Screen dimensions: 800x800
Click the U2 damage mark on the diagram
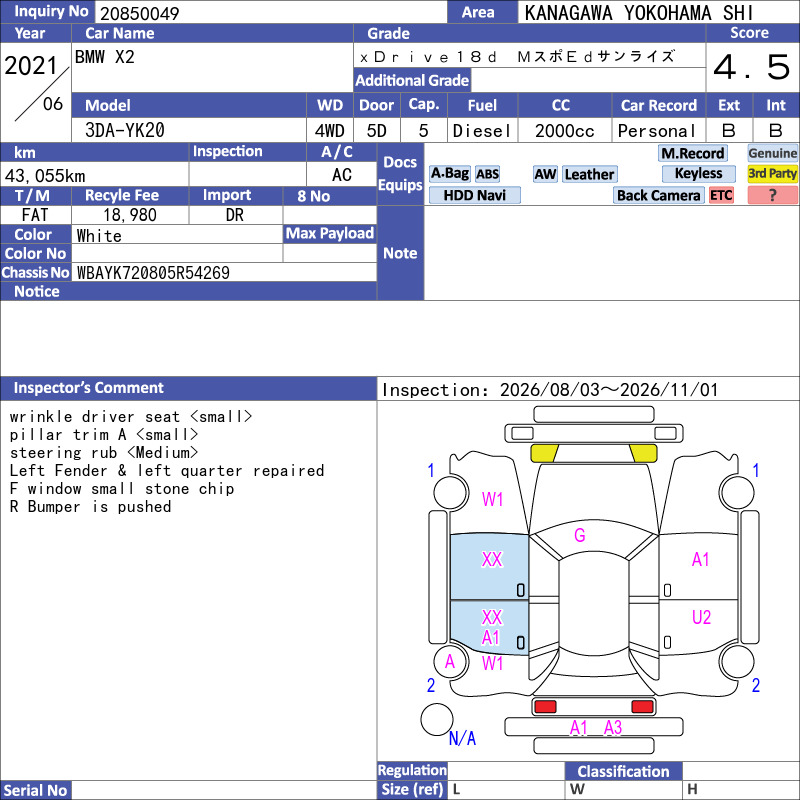(701, 617)
